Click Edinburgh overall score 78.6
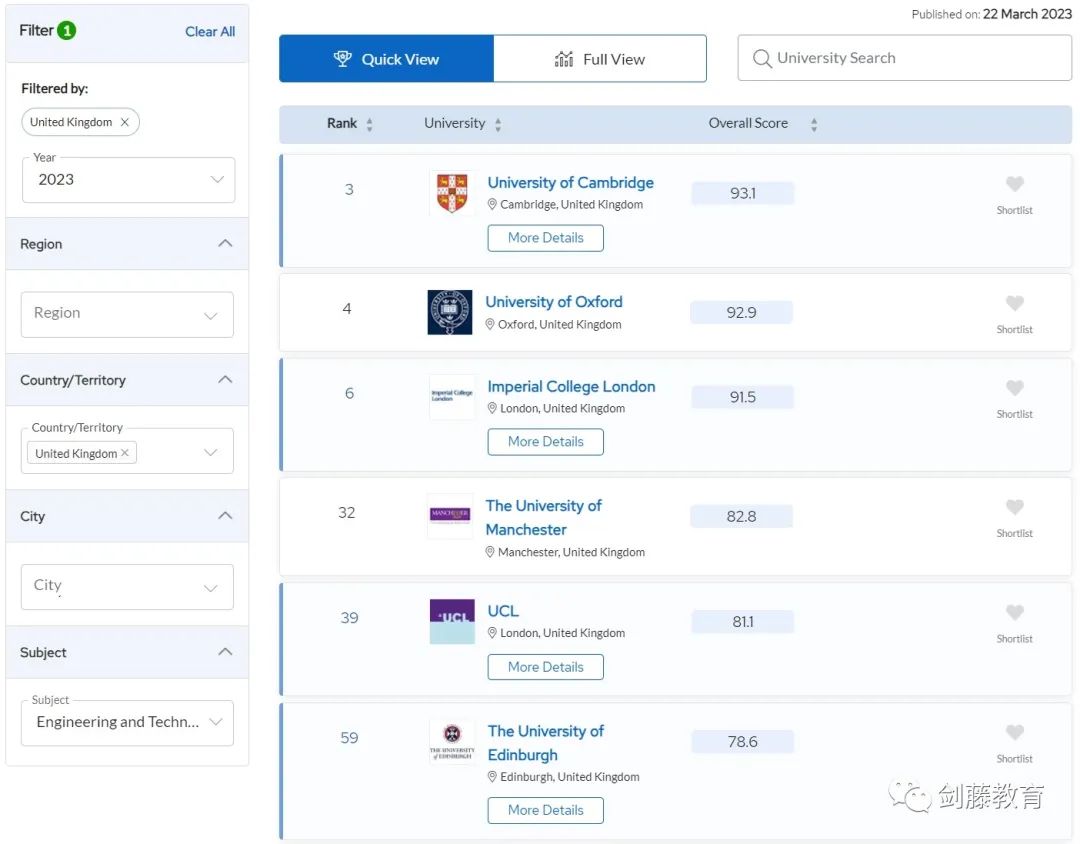Image resolution: width=1080 pixels, height=844 pixels. coord(742,741)
